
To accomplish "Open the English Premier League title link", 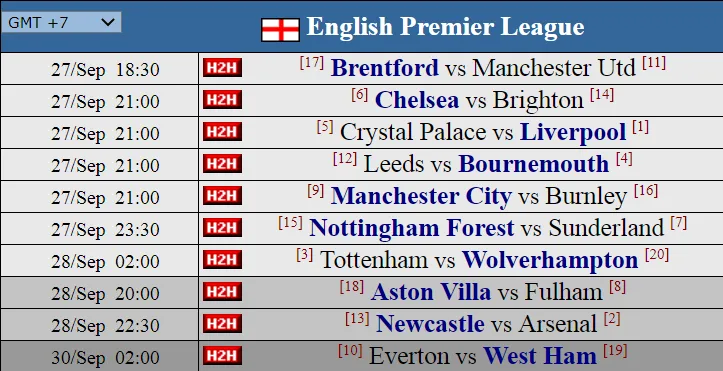I will coord(445,27).
